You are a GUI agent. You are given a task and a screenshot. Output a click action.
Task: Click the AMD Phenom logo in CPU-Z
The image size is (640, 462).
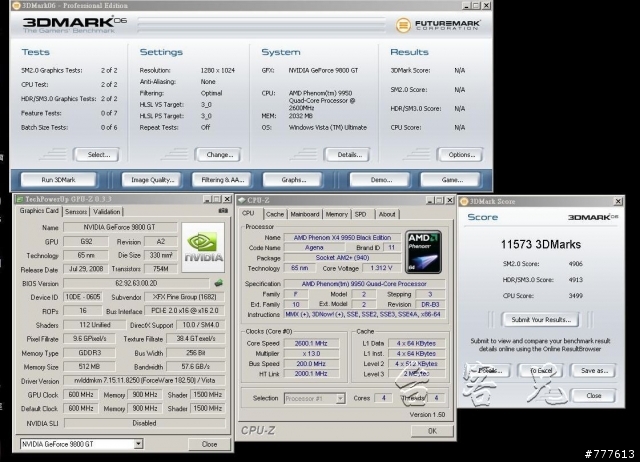423,252
